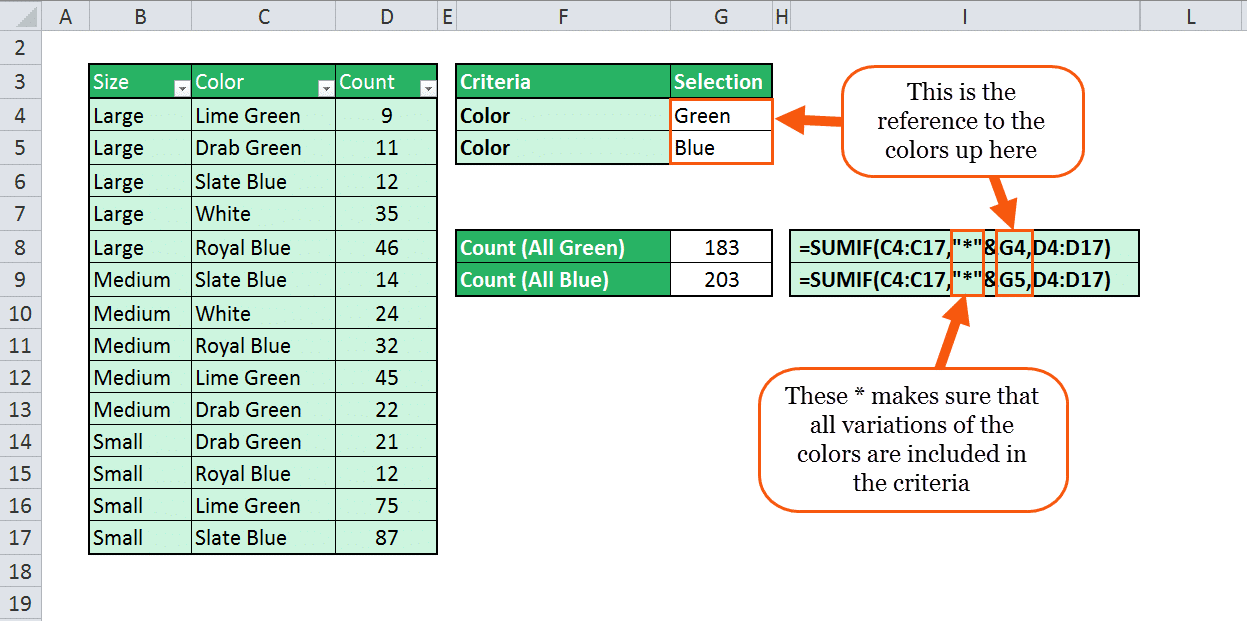Open the Color column filter dropdown
Image resolution: width=1247 pixels, height=621 pixels.
click(326, 89)
